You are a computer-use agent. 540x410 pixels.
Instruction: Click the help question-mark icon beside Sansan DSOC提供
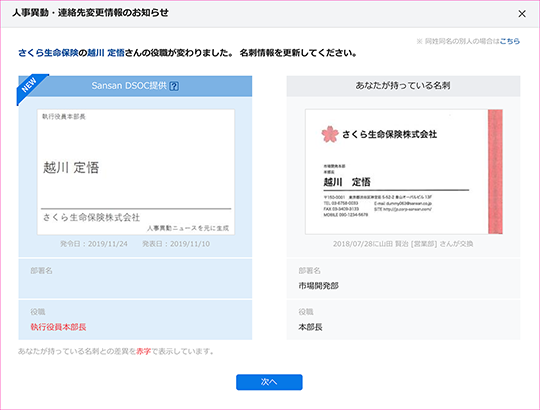[x=174, y=86]
